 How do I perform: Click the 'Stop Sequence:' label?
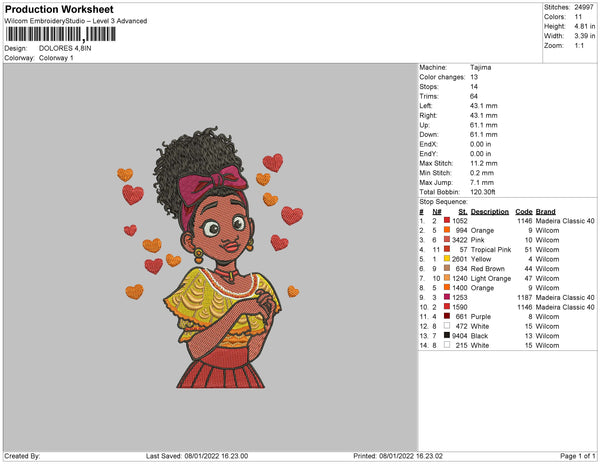pyautogui.click(x=443, y=202)
